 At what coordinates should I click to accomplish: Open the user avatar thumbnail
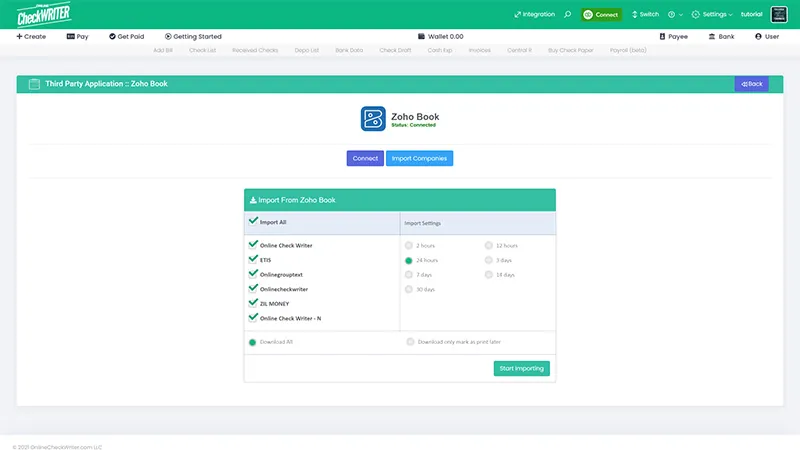[779, 14]
